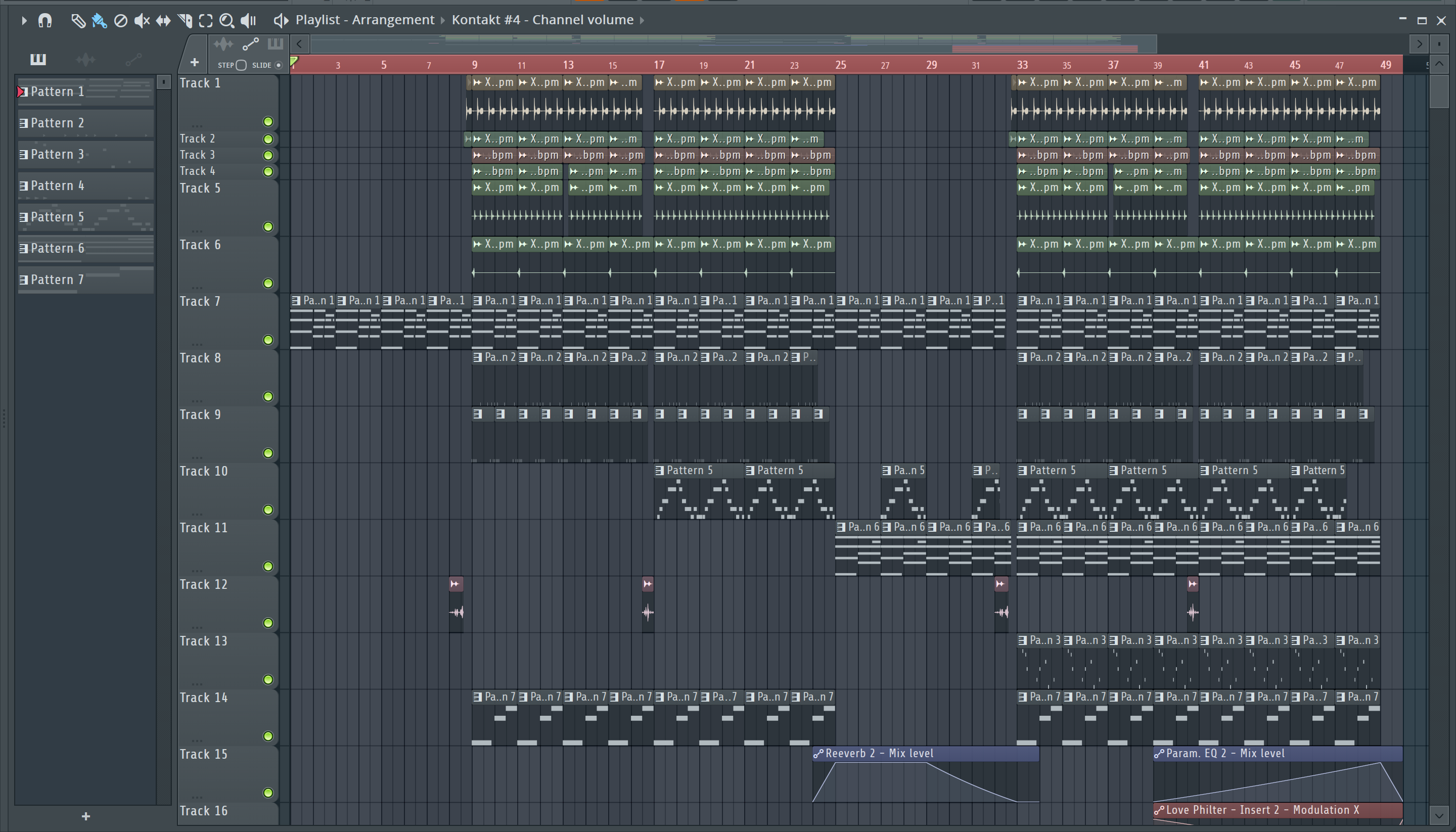The image size is (1456, 832).
Task: Click the plus button beside the STEP label
Action: (194, 62)
